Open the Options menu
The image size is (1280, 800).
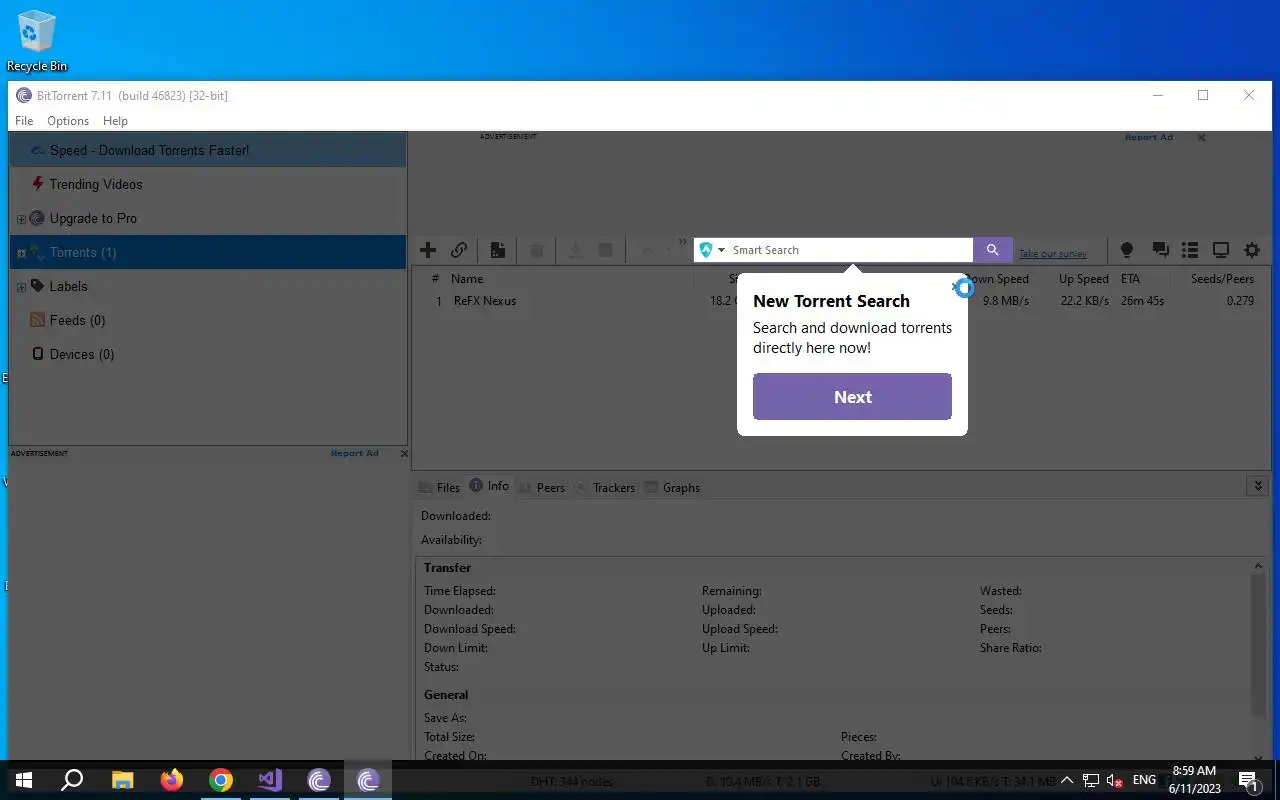pos(68,120)
